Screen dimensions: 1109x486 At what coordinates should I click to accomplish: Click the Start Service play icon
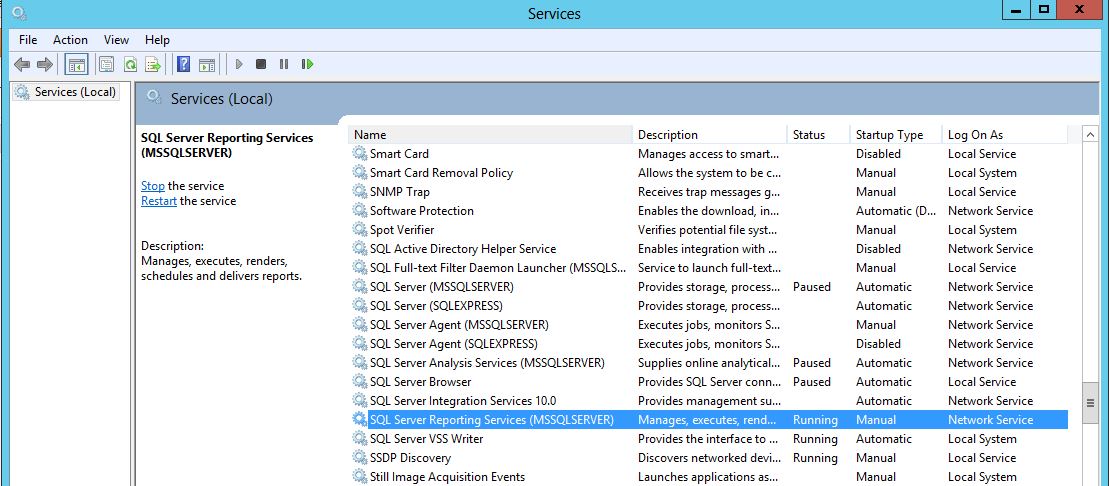click(x=239, y=64)
